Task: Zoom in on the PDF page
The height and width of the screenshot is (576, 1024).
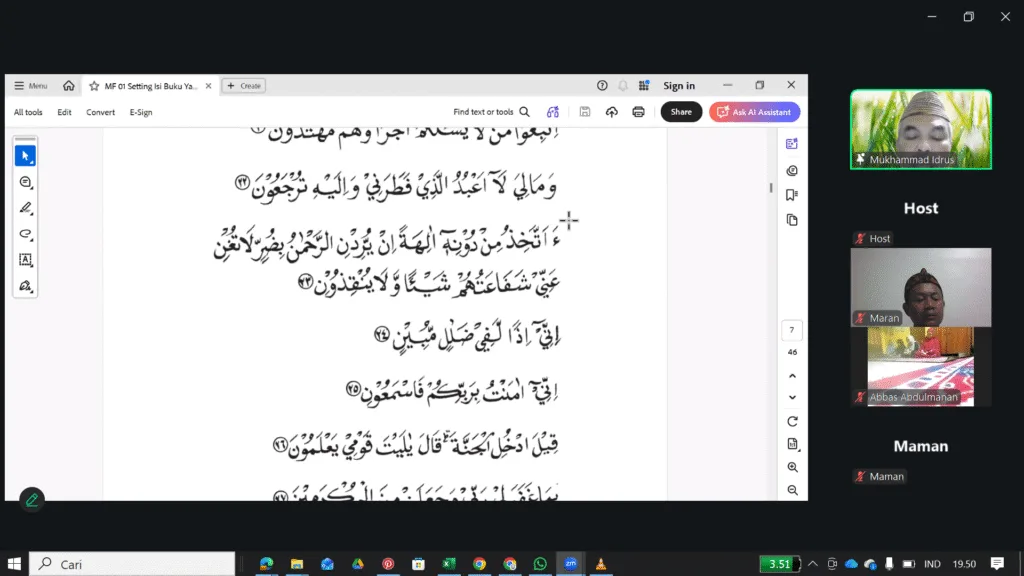Action: click(792, 467)
